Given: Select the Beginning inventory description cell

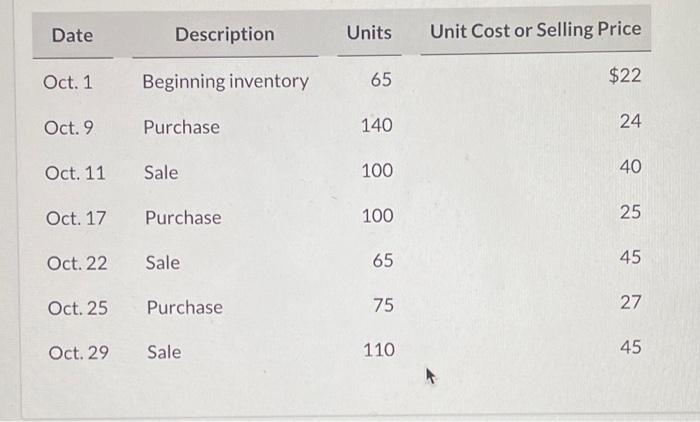Looking at the screenshot, I should point(225,82).
